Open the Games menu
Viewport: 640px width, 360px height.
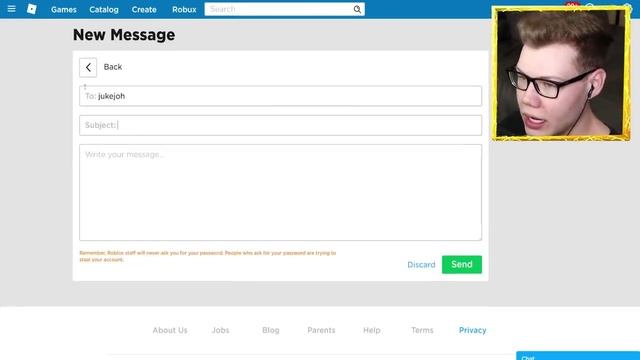tap(64, 9)
